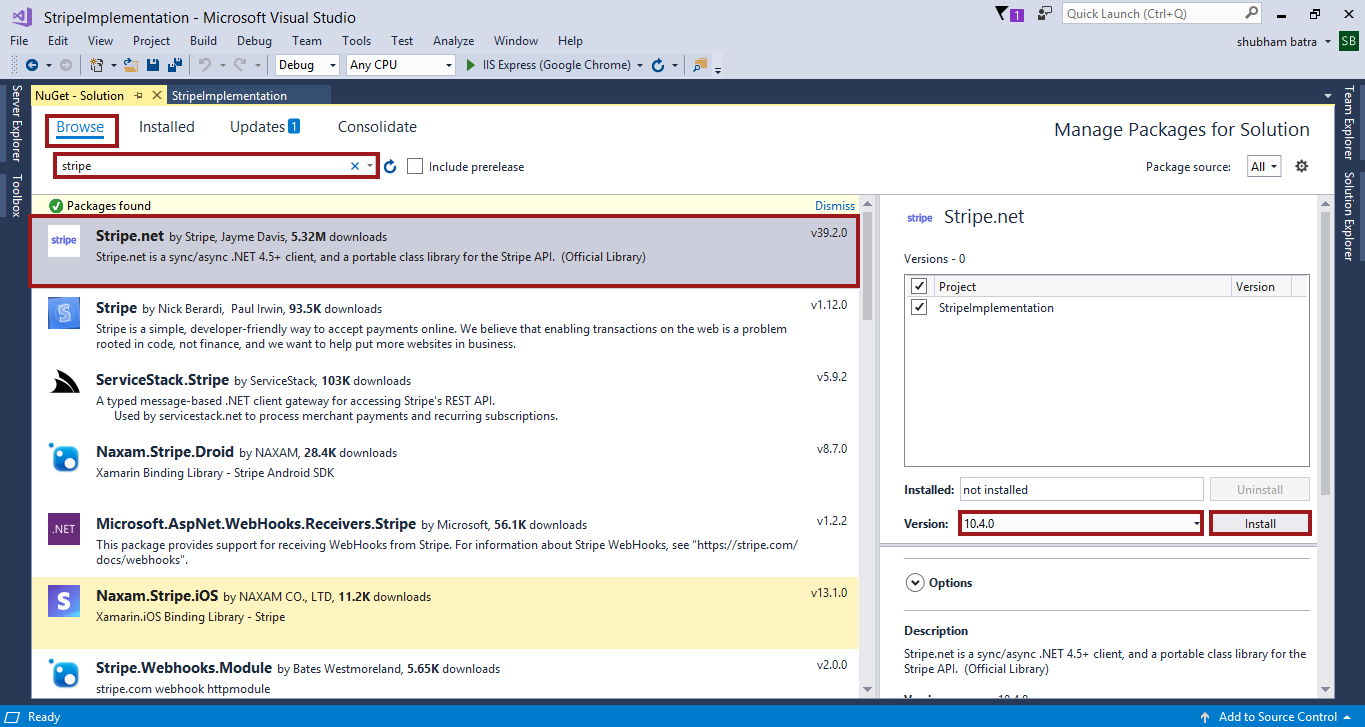
Task: Open package source settings gear
Action: point(1301,166)
